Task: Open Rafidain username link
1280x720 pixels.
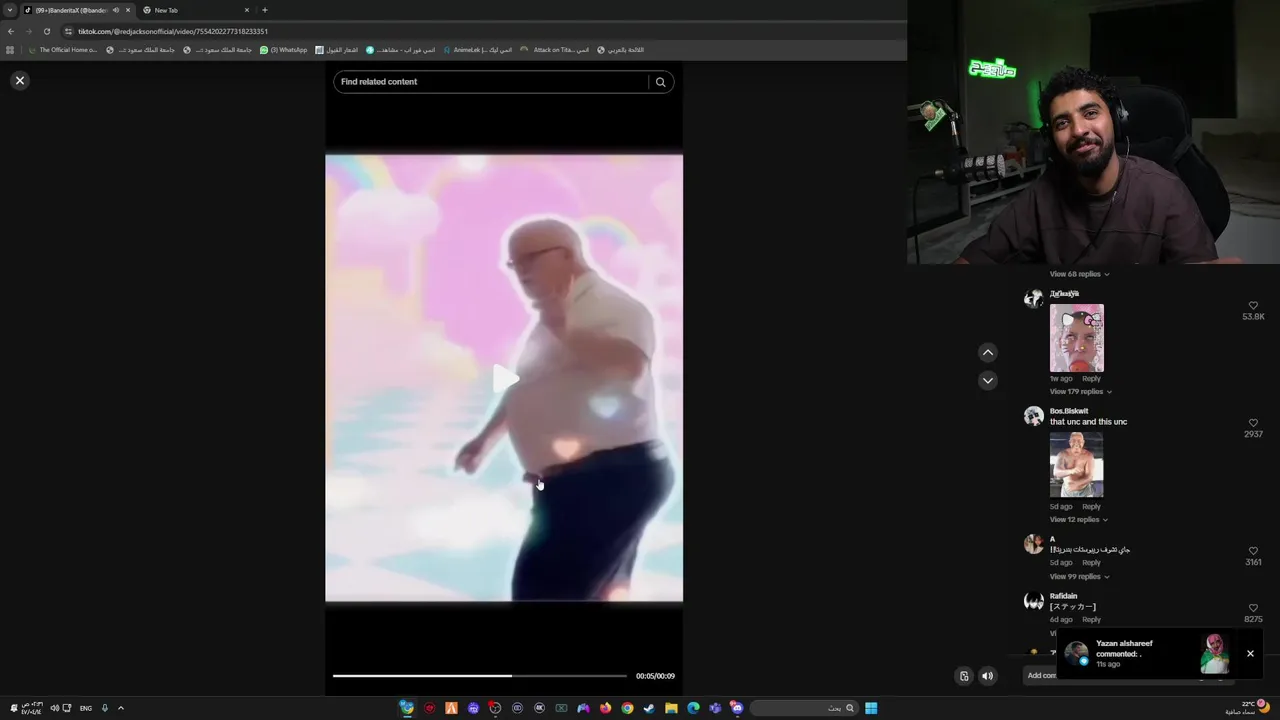Action: 1063,596
